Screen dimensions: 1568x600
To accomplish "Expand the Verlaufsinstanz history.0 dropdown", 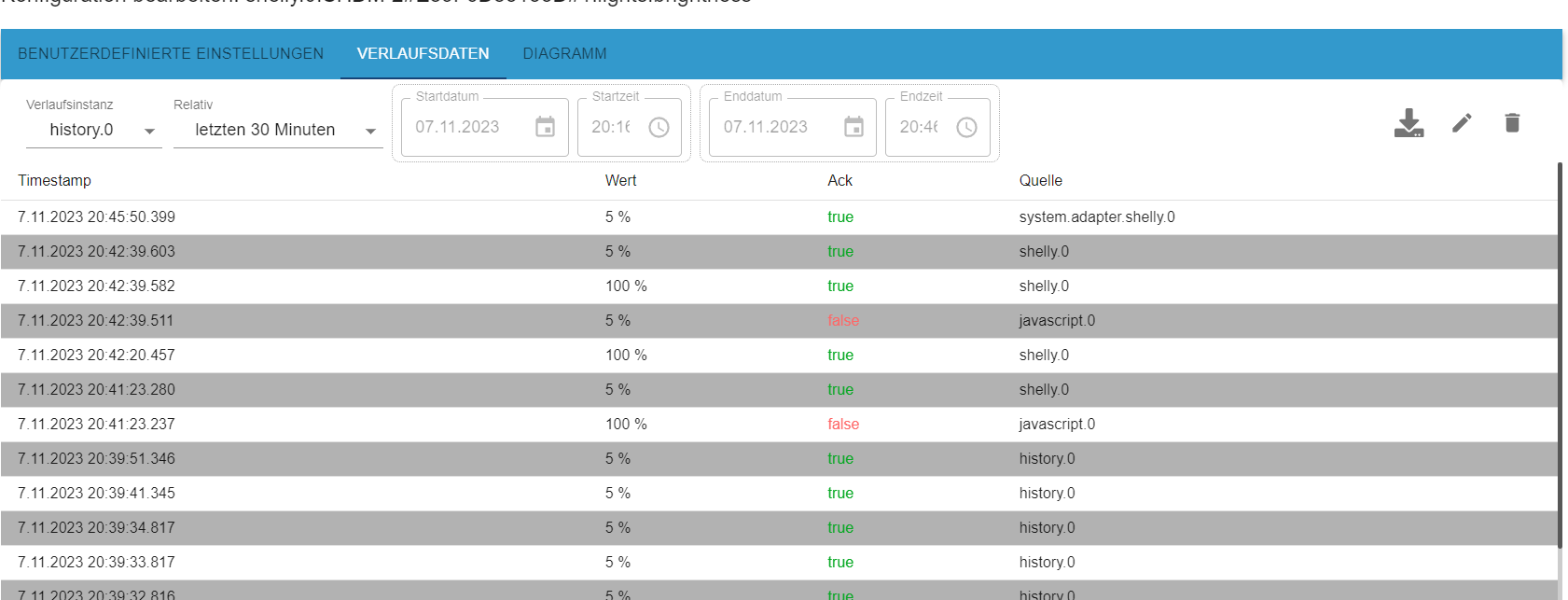I will 93,131.
